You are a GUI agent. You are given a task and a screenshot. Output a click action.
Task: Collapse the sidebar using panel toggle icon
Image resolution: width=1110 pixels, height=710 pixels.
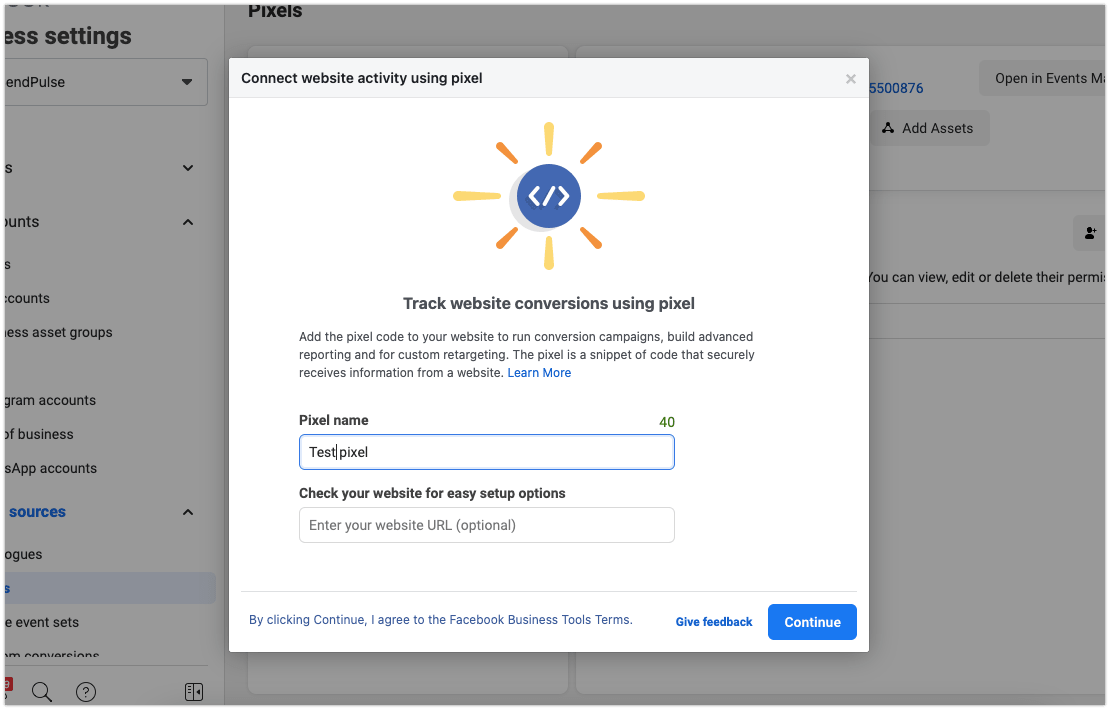click(x=194, y=691)
